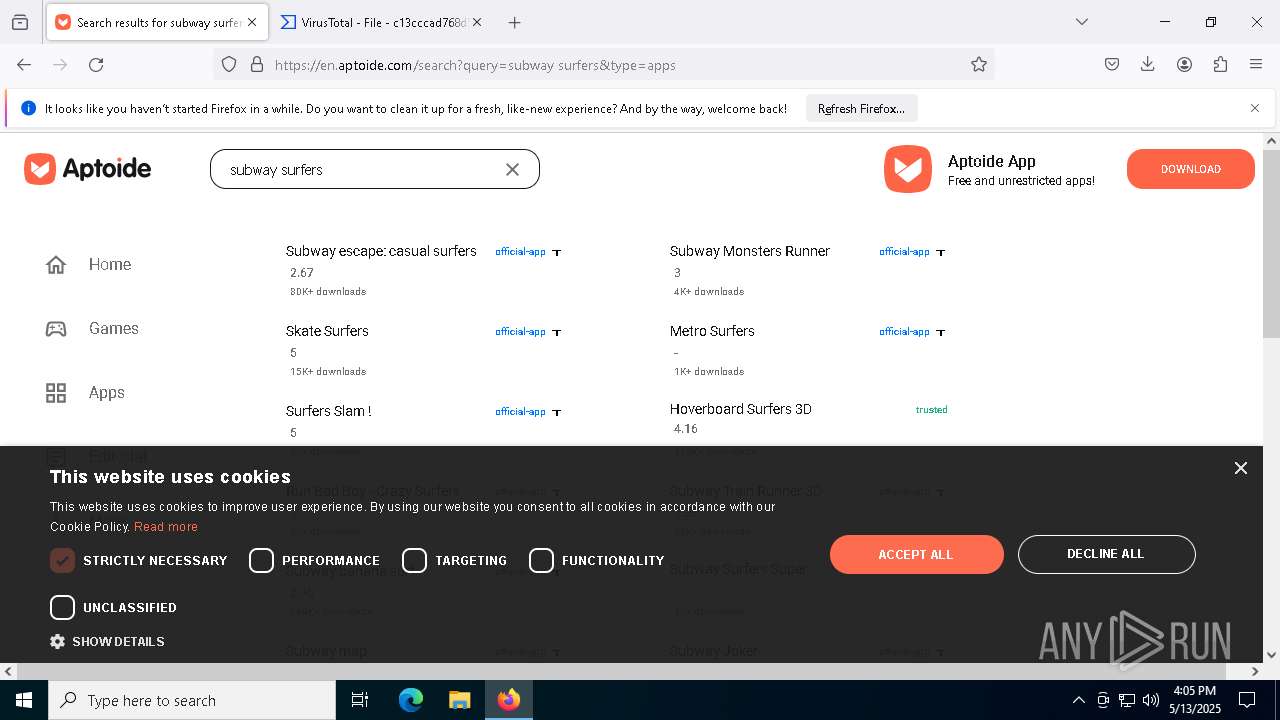Screen dimensions: 1280x720
Task: Toggle the Strictly Necessary cookie checkbox
Action: [62, 561]
